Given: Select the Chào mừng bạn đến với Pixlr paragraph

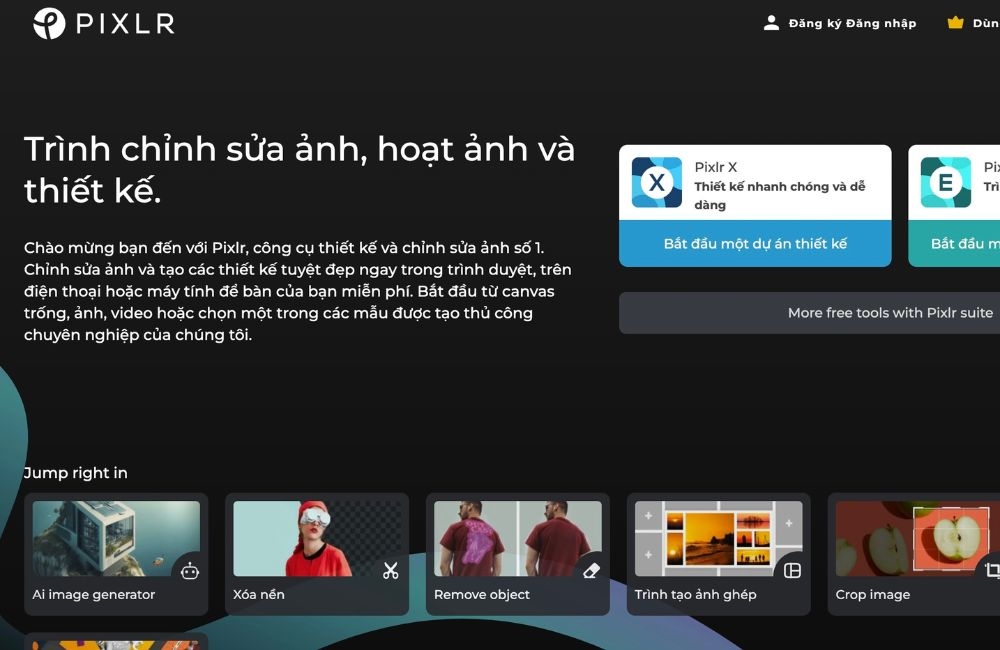Looking at the screenshot, I should click(x=298, y=291).
